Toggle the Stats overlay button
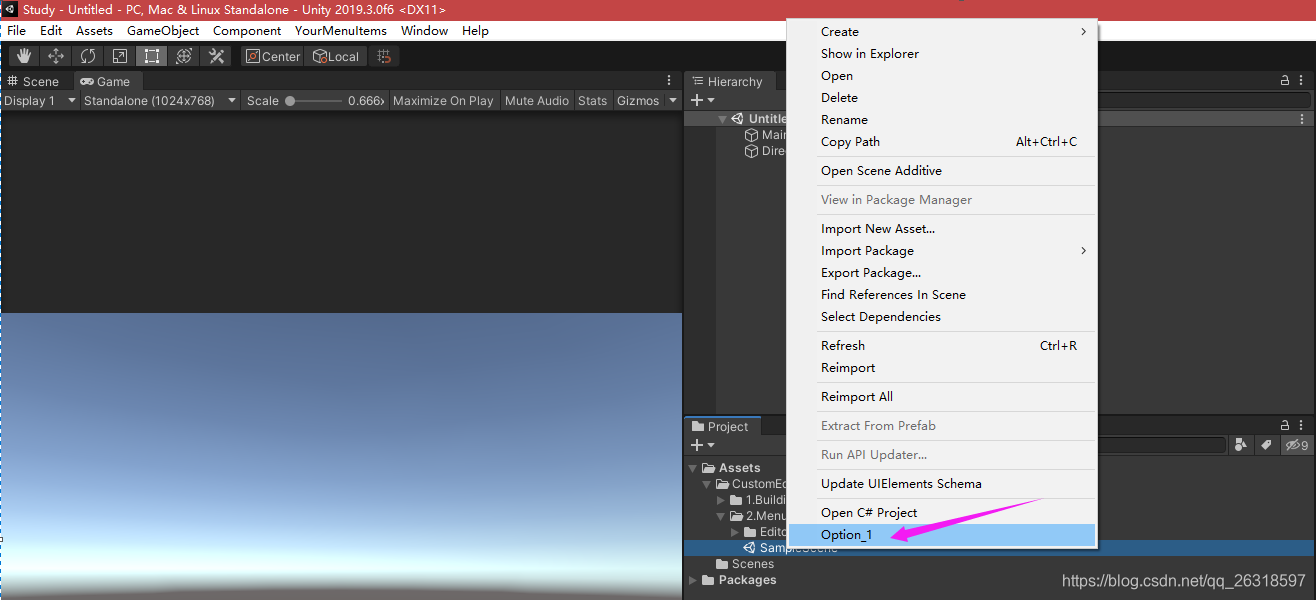1316x600 pixels. 592,100
